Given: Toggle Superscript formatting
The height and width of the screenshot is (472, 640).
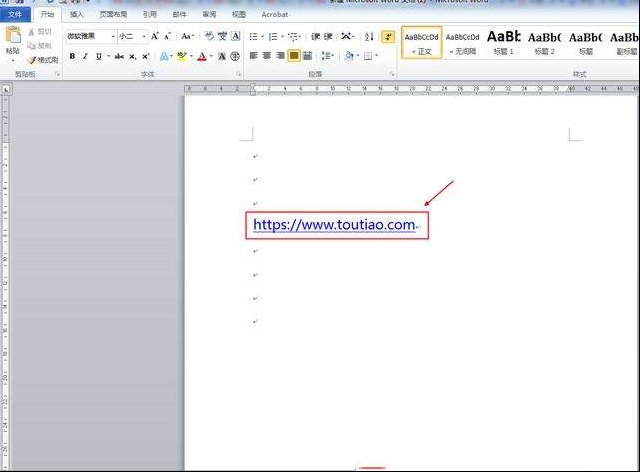Looking at the screenshot, I should [146, 56].
